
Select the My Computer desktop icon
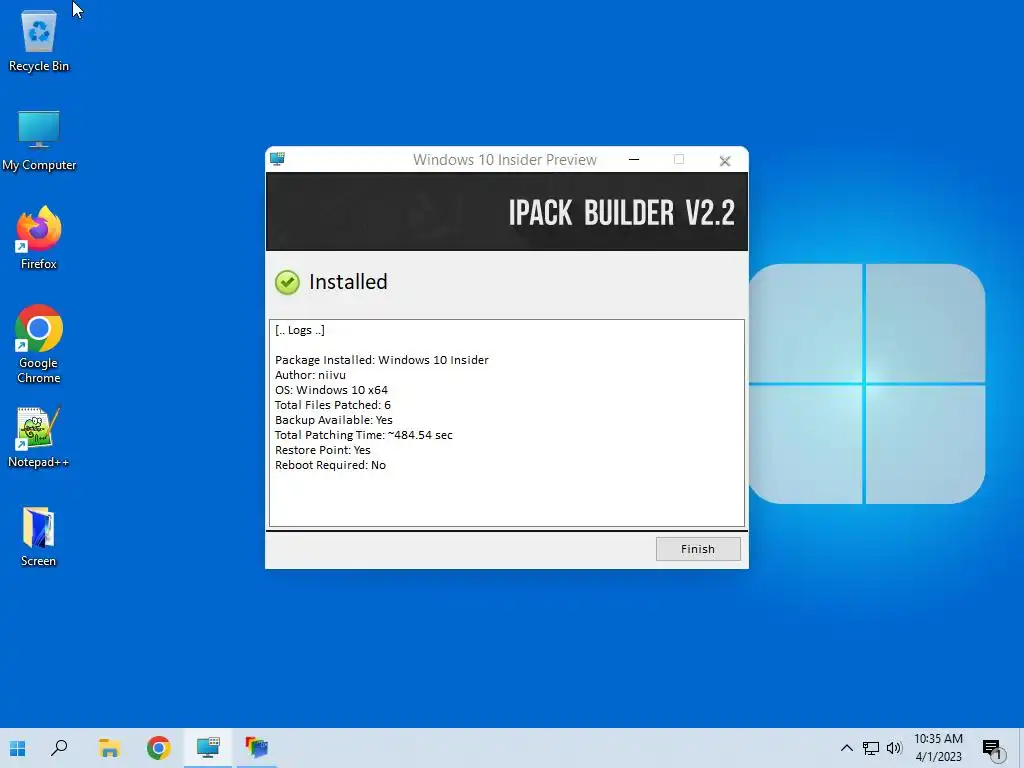click(39, 140)
